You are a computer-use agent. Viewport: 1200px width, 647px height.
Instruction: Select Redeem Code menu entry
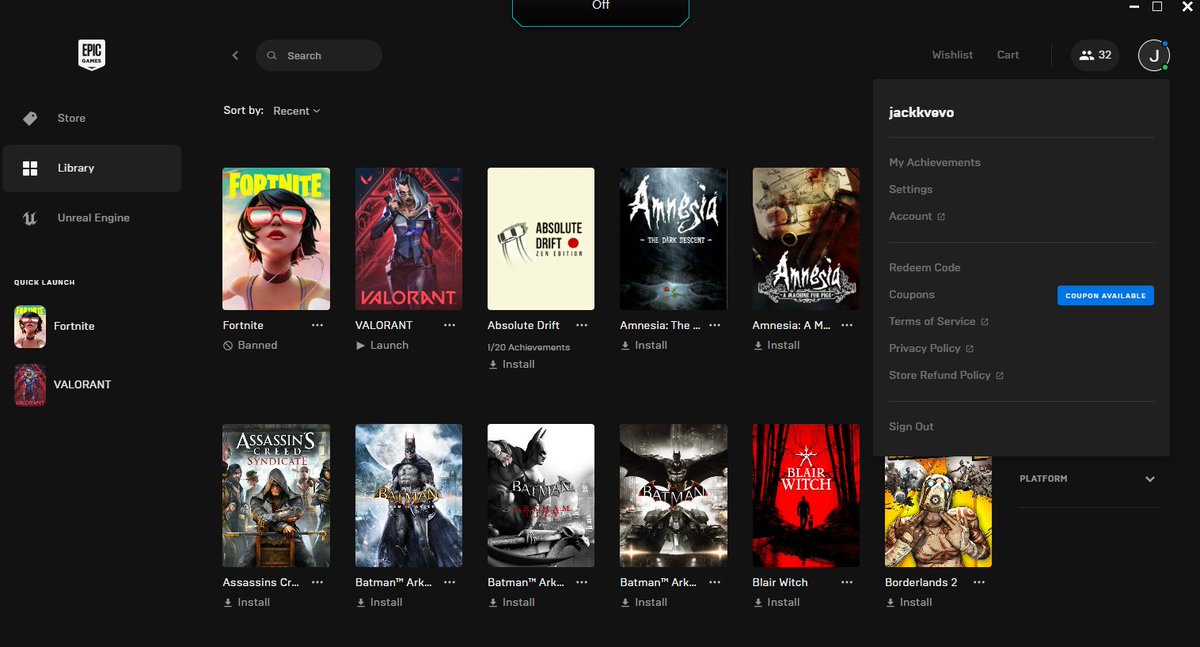(924, 268)
